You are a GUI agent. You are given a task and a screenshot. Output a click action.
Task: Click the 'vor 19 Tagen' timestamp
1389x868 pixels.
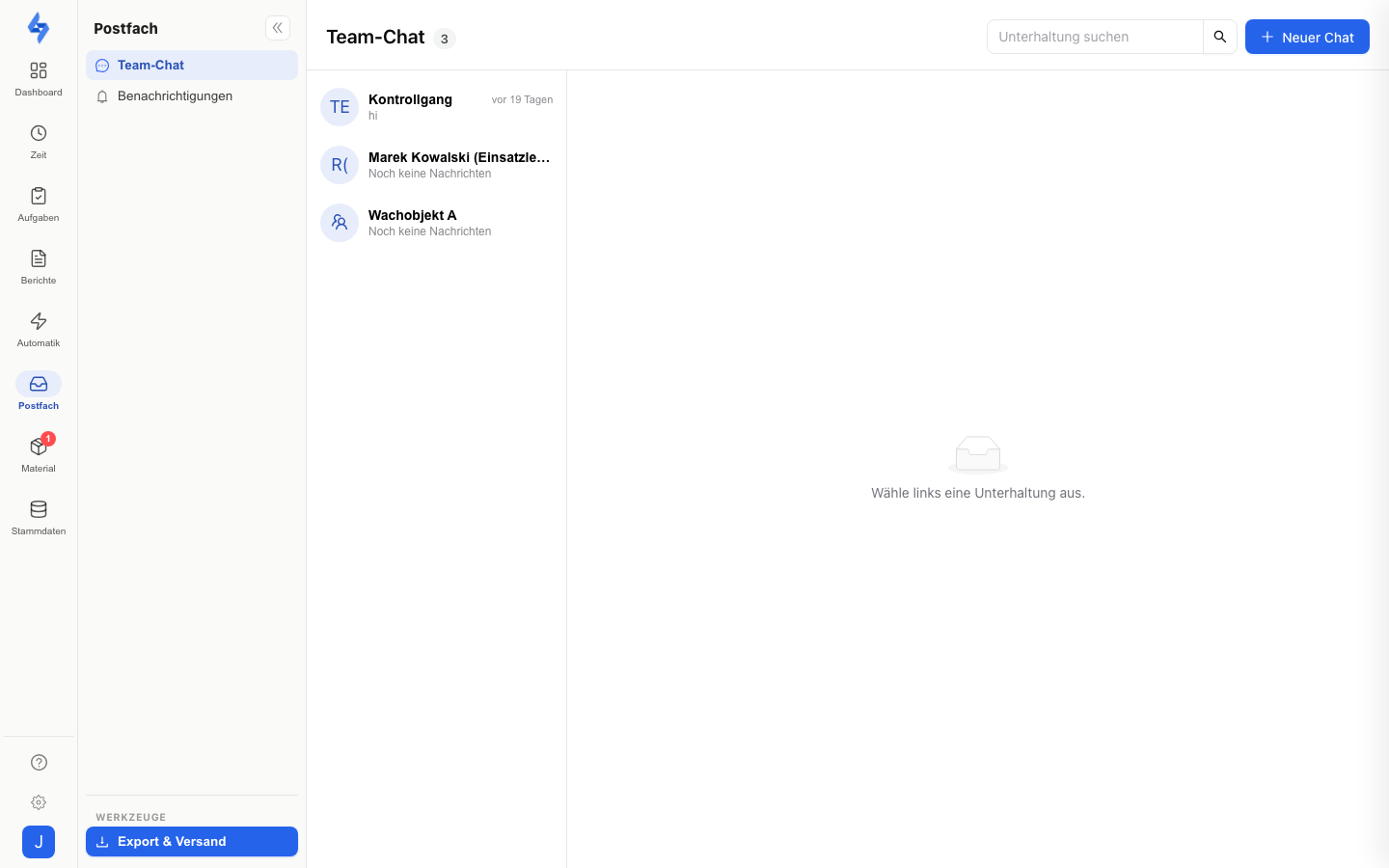click(522, 99)
